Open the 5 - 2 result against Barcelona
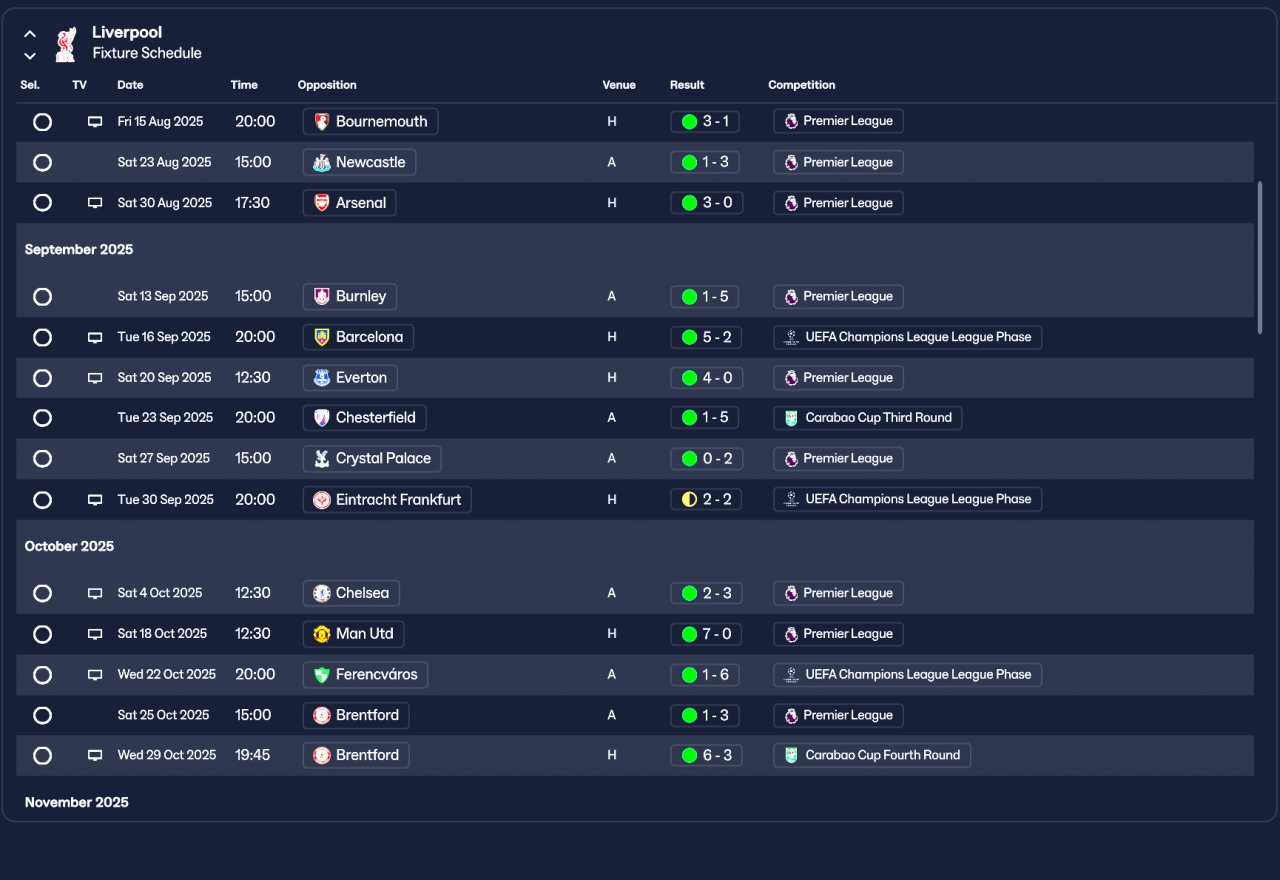1280x880 pixels. pos(706,338)
